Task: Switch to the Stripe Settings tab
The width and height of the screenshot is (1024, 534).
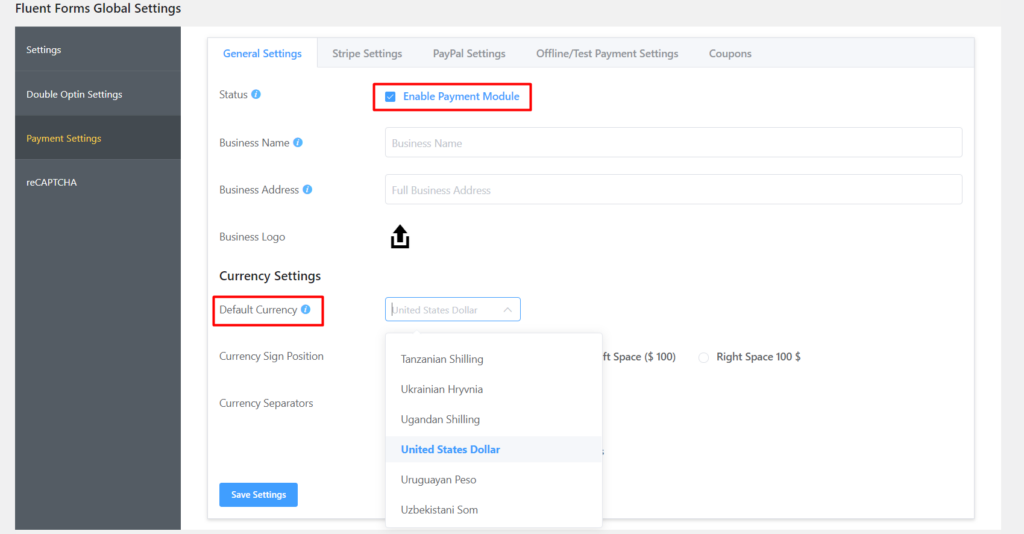Action: [x=367, y=54]
